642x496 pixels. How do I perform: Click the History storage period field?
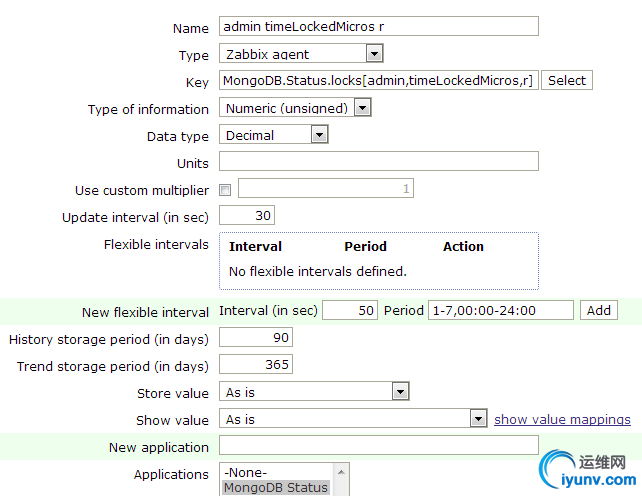255,338
